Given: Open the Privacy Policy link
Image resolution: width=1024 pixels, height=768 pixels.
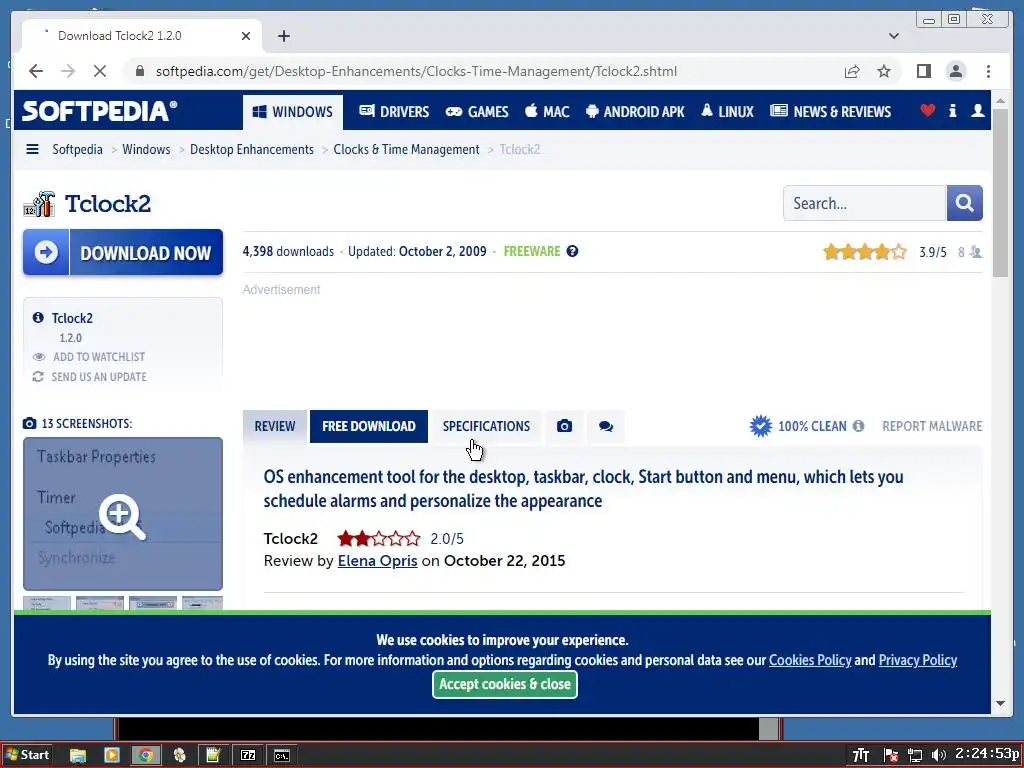Looking at the screenshot, I should pos(918,660).
